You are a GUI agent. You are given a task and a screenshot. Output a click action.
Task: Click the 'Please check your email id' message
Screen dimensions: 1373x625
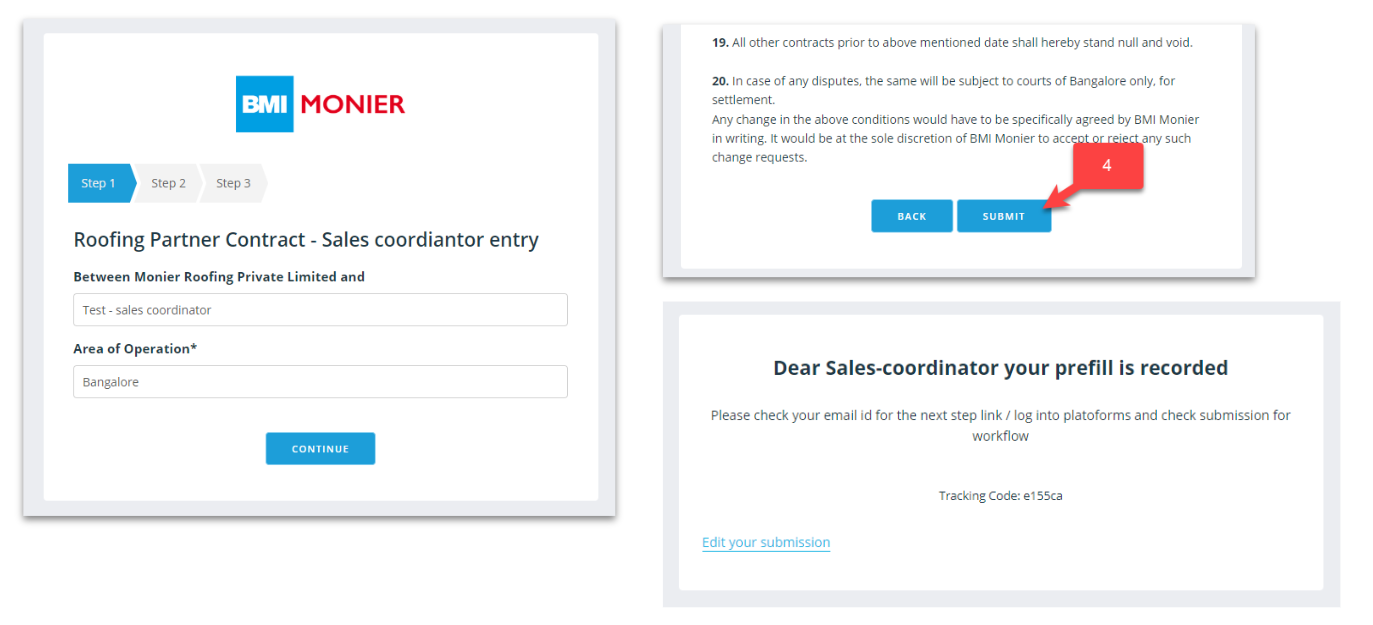point(1000,425)
